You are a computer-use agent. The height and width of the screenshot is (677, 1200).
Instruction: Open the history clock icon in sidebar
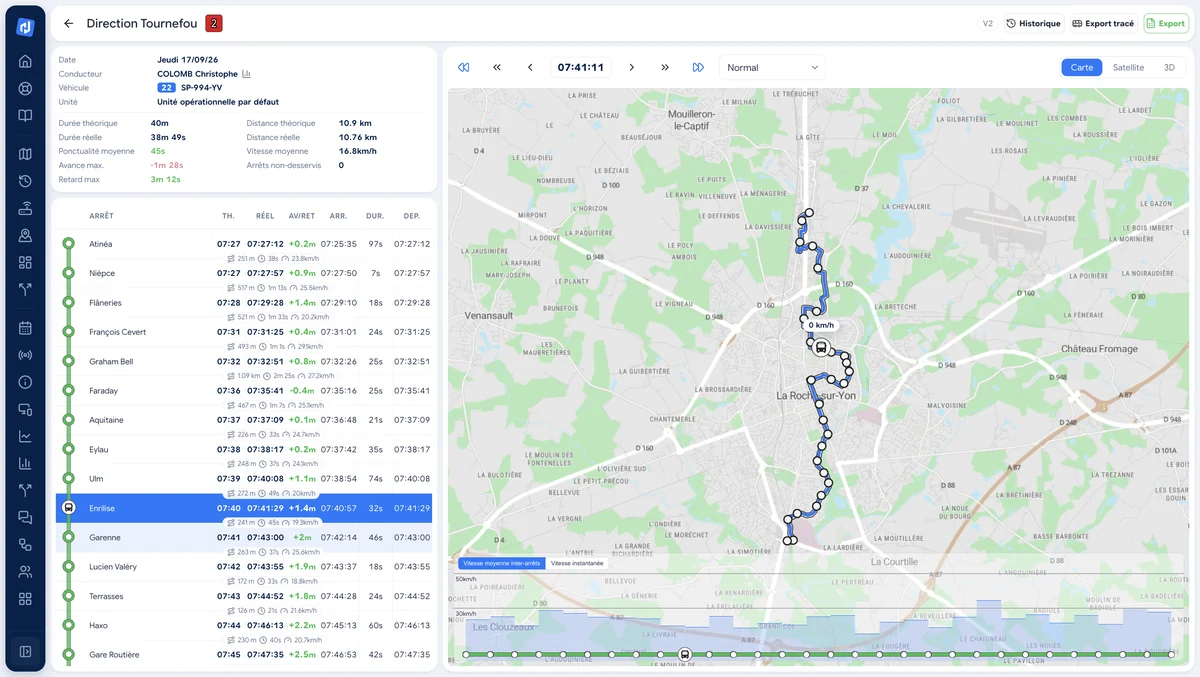click(25, 181)
